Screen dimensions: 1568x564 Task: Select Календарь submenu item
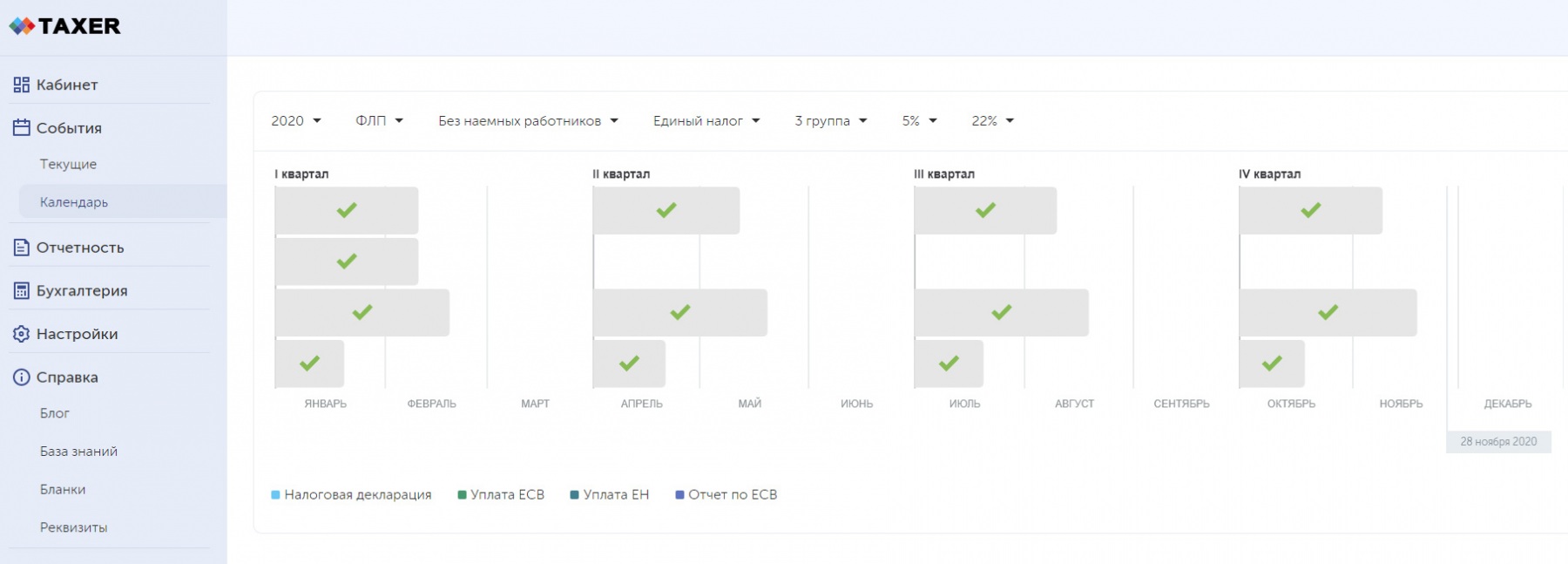pos(123,201)
